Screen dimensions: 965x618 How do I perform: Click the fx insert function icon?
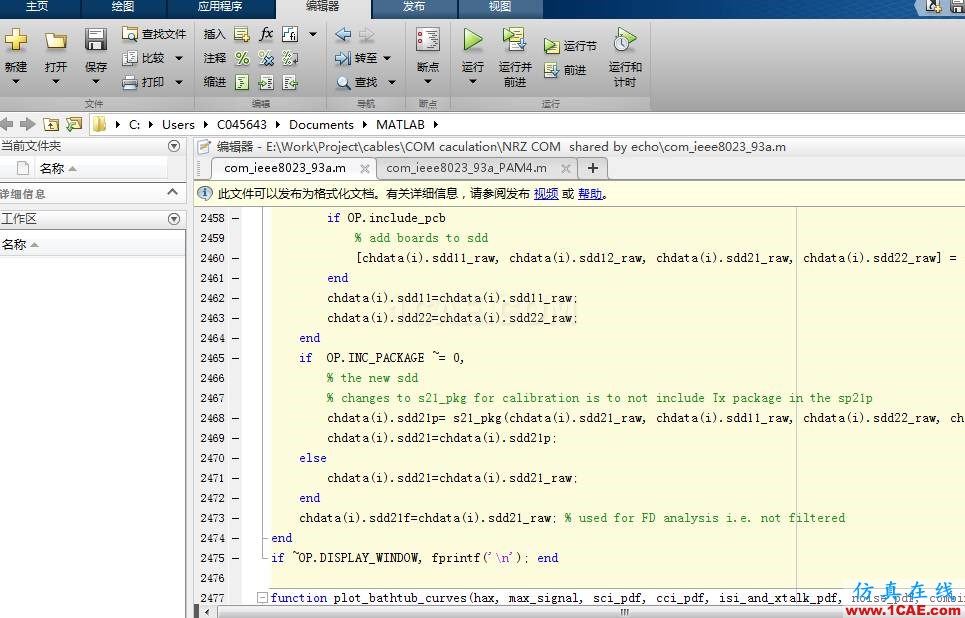[266, 33]
